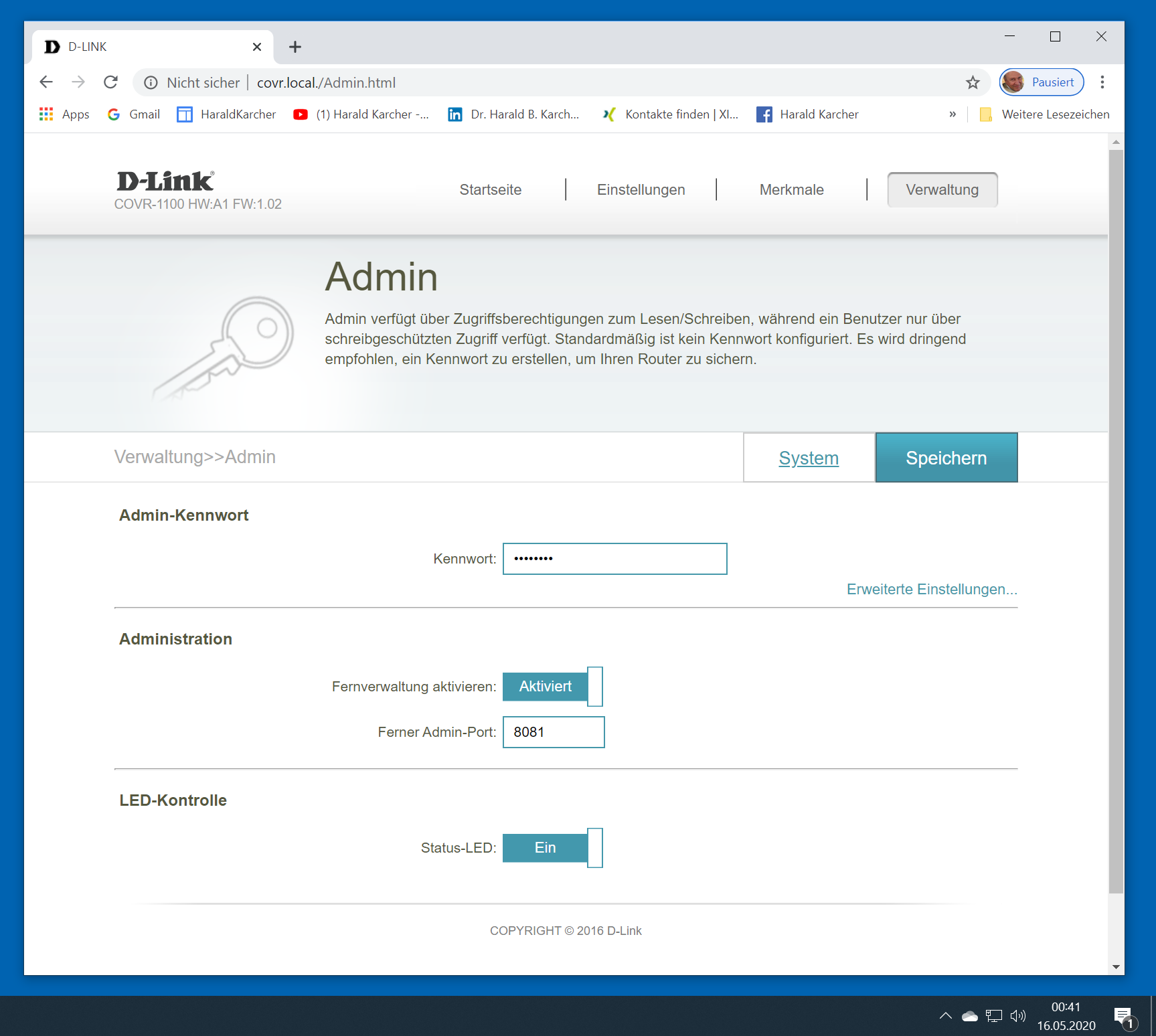Viewport: 1156px width, 1036px height.
Task: Open the Apps grid bookmark
Action: point(64,114)
